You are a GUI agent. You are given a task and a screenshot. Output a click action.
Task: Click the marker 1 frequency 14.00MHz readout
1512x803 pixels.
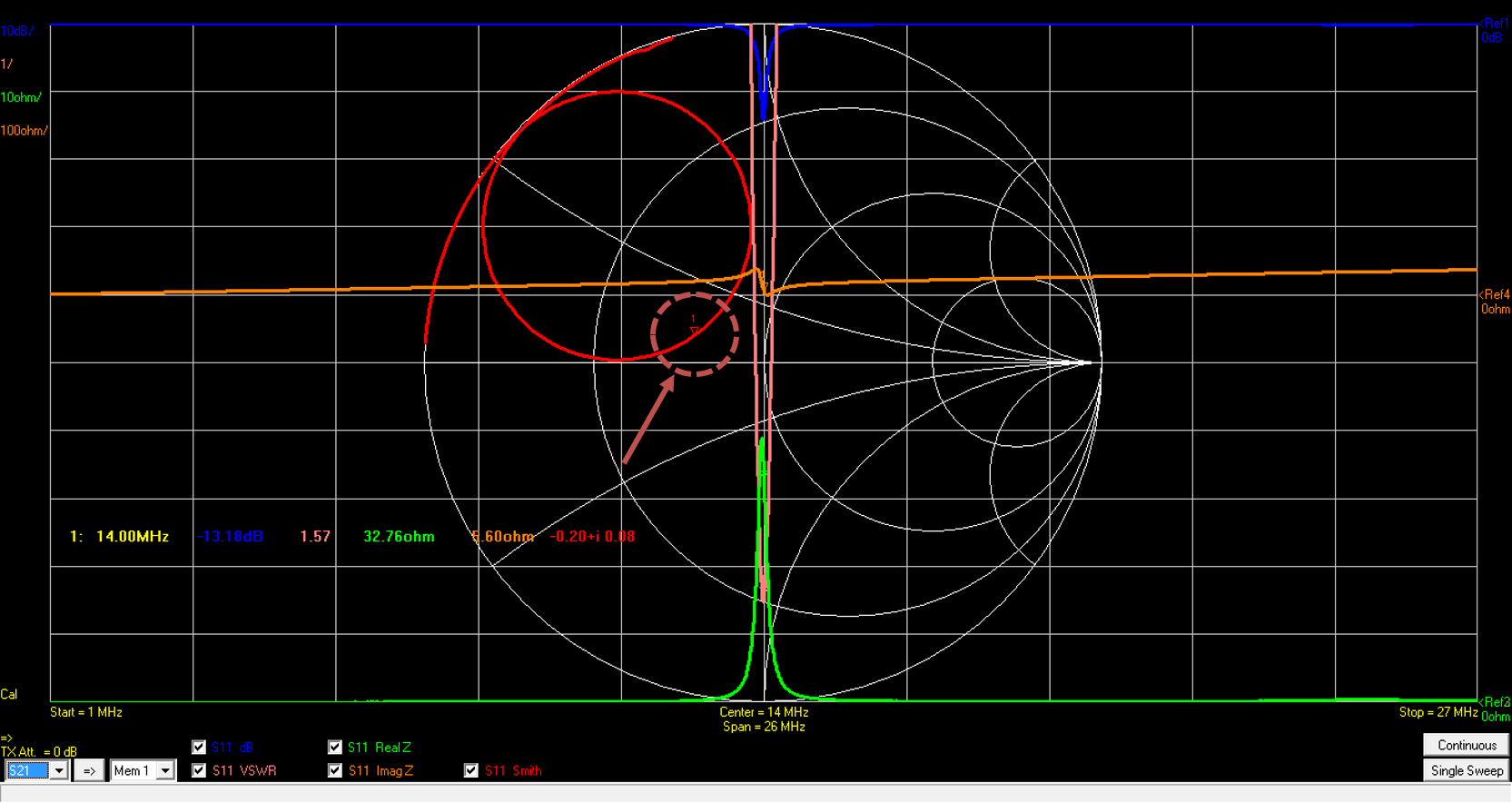(x=132, y=536)
